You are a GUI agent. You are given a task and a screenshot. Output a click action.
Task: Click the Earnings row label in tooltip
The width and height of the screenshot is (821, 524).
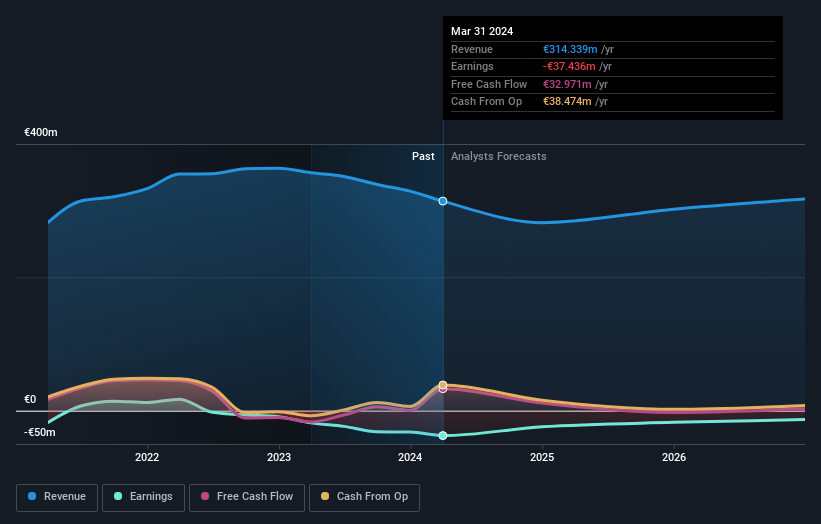pos(472,66)
